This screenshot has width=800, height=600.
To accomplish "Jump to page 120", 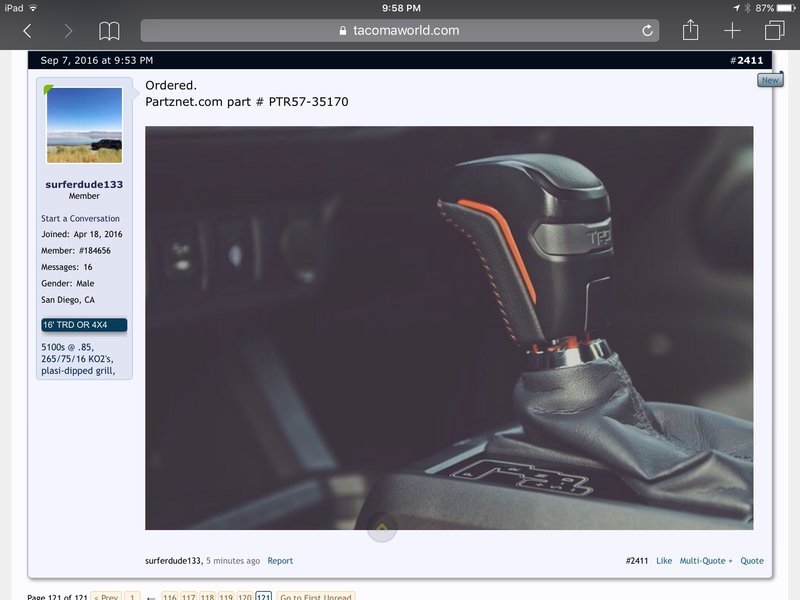I will pos(245,596).
